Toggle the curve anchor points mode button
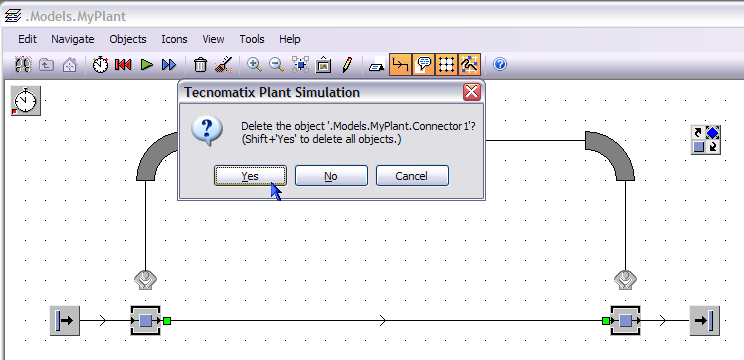Screen dimensions: 744x360 (x=469, y=65)
